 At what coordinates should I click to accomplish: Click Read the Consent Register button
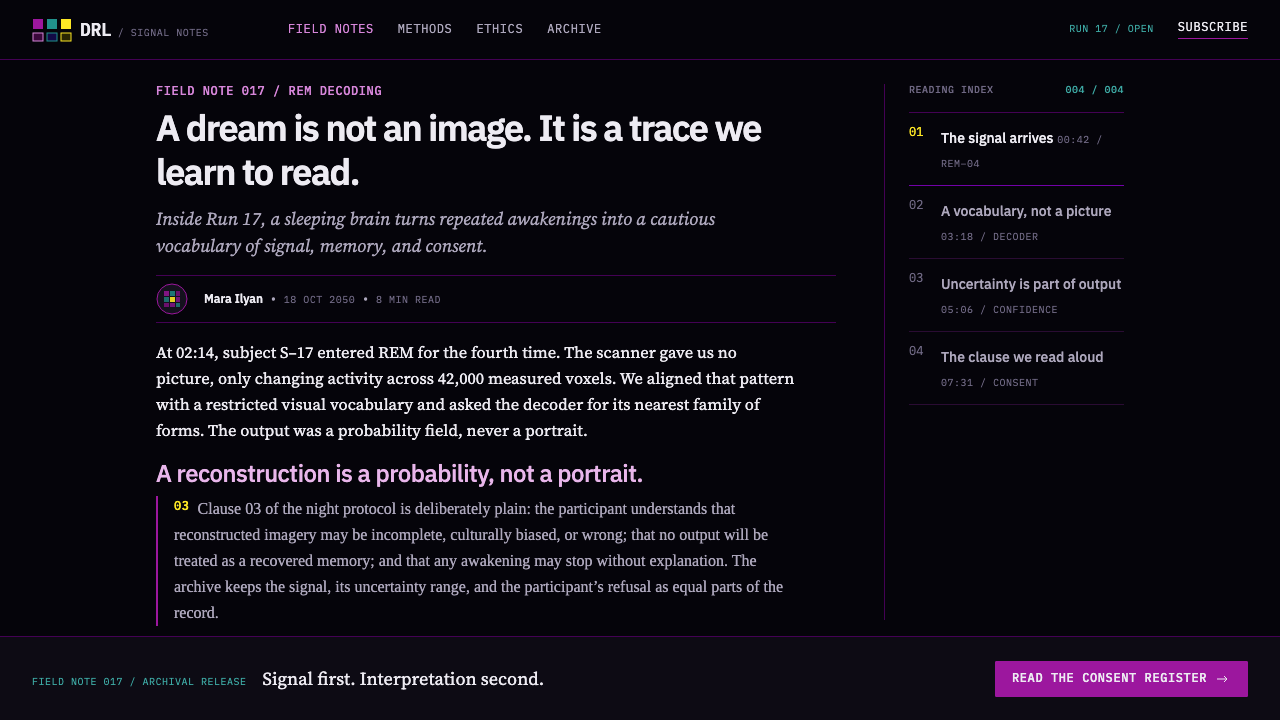[x=1121, y=679]
